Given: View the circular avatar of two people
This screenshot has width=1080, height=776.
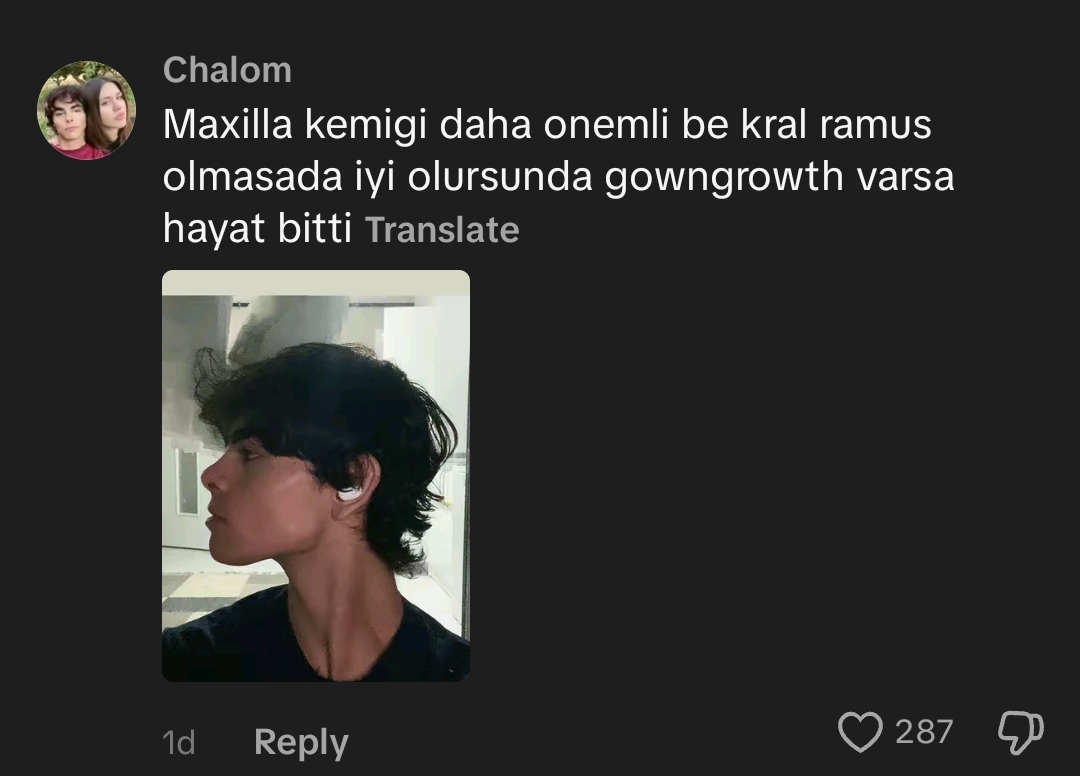Looking at the screenshot, I should tap(86, 110).
